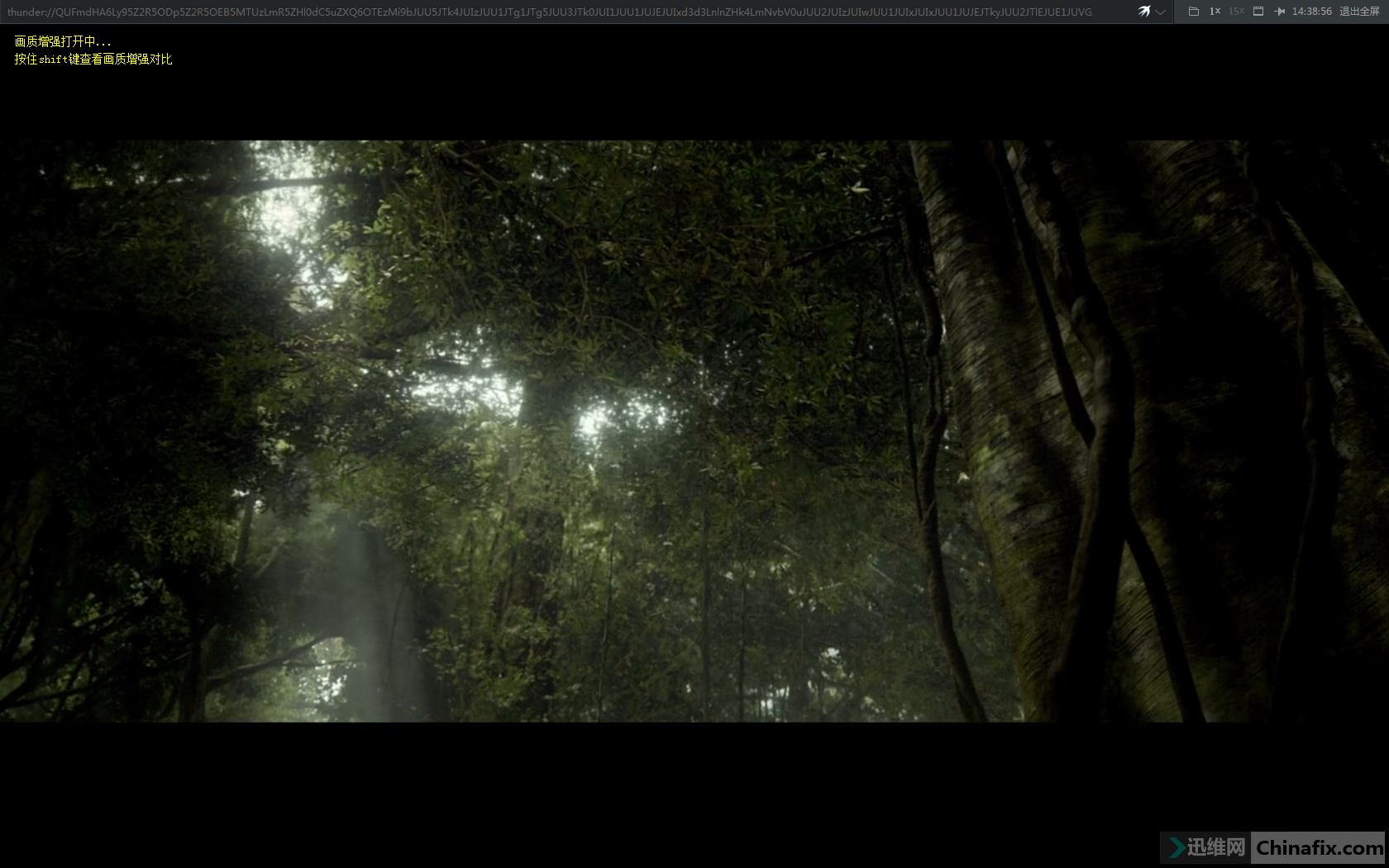The image size is (1389, 868).
Task: Click the center of the forest video
Action: (694, 431)
